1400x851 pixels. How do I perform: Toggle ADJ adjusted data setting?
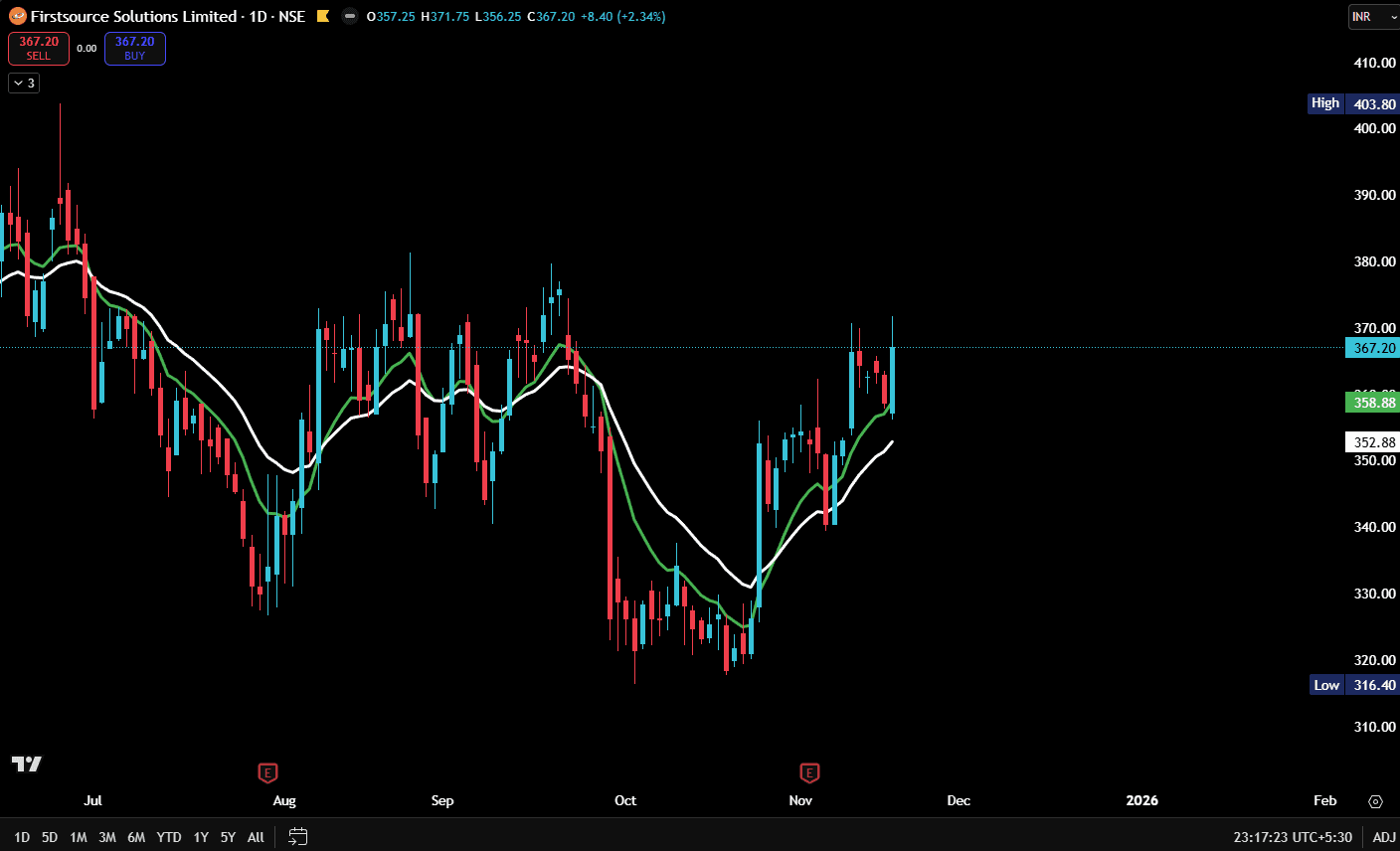1384,837
